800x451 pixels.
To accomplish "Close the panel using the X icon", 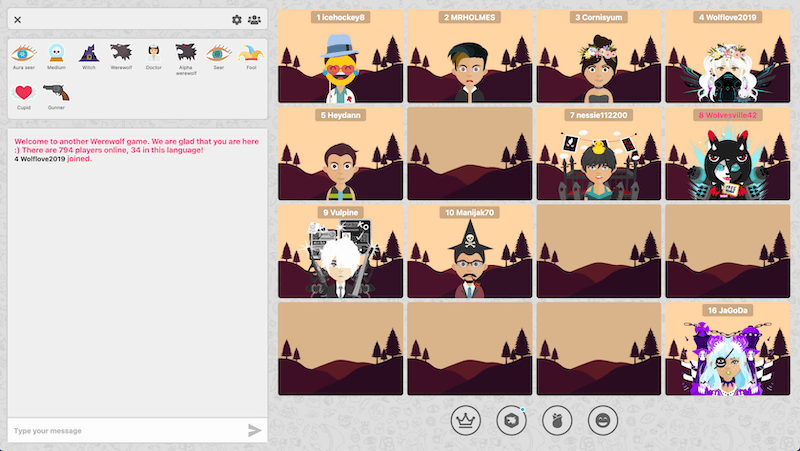I will tap(18, 20).
